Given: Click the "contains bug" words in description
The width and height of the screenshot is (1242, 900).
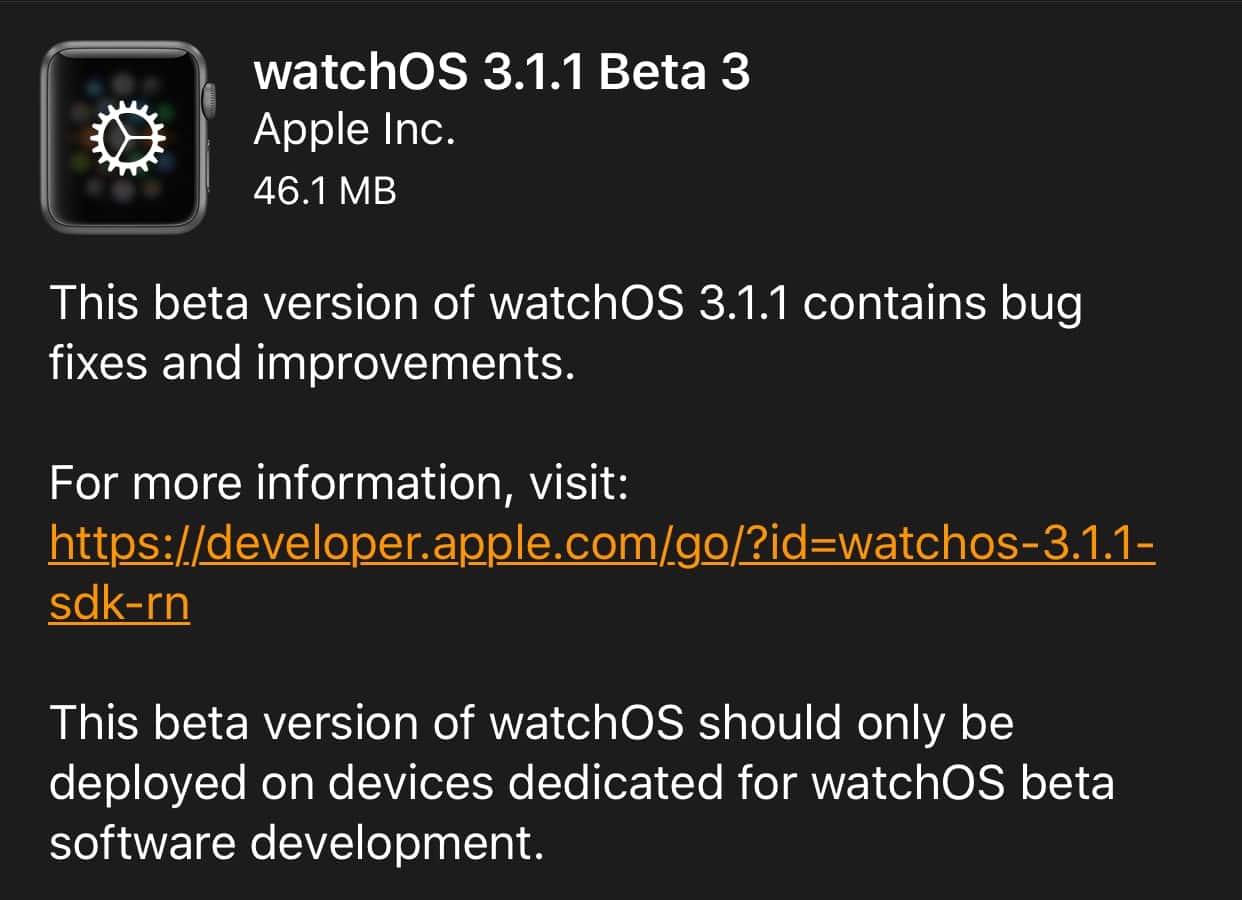Looking at the screenshot, I should (x=942, y=304).
